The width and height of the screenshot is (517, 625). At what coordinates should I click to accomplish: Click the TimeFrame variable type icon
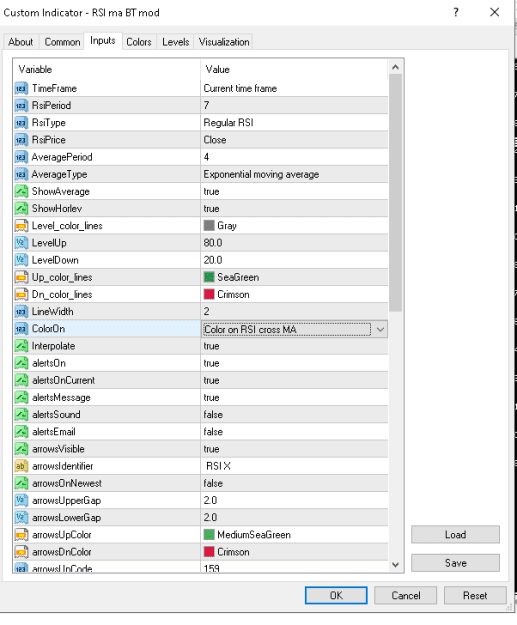tap(22, 88)
